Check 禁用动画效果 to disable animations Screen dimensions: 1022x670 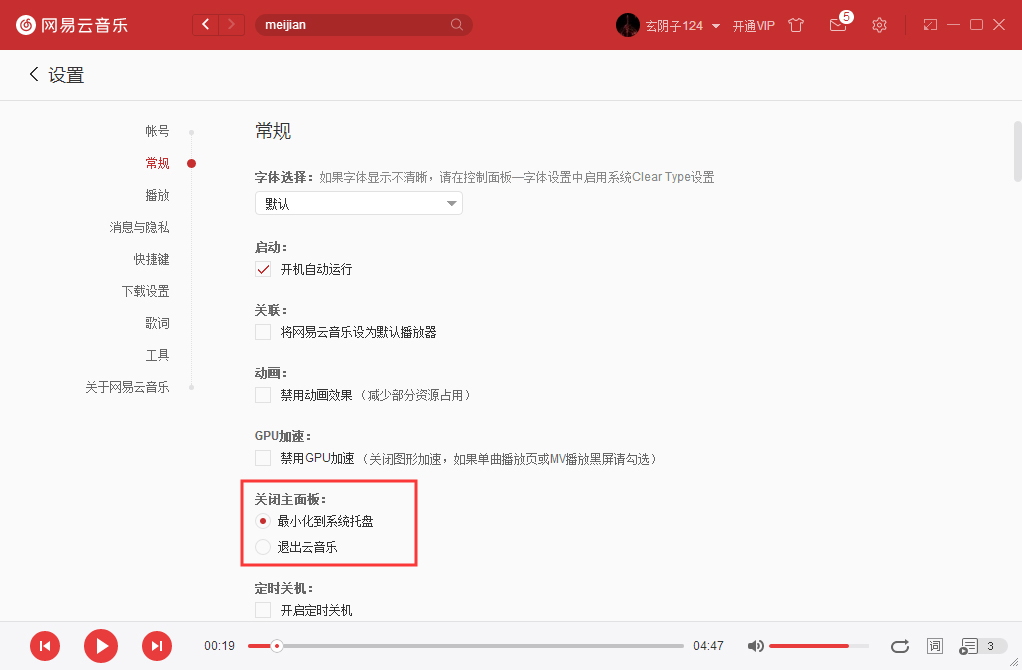coord(262,394)
